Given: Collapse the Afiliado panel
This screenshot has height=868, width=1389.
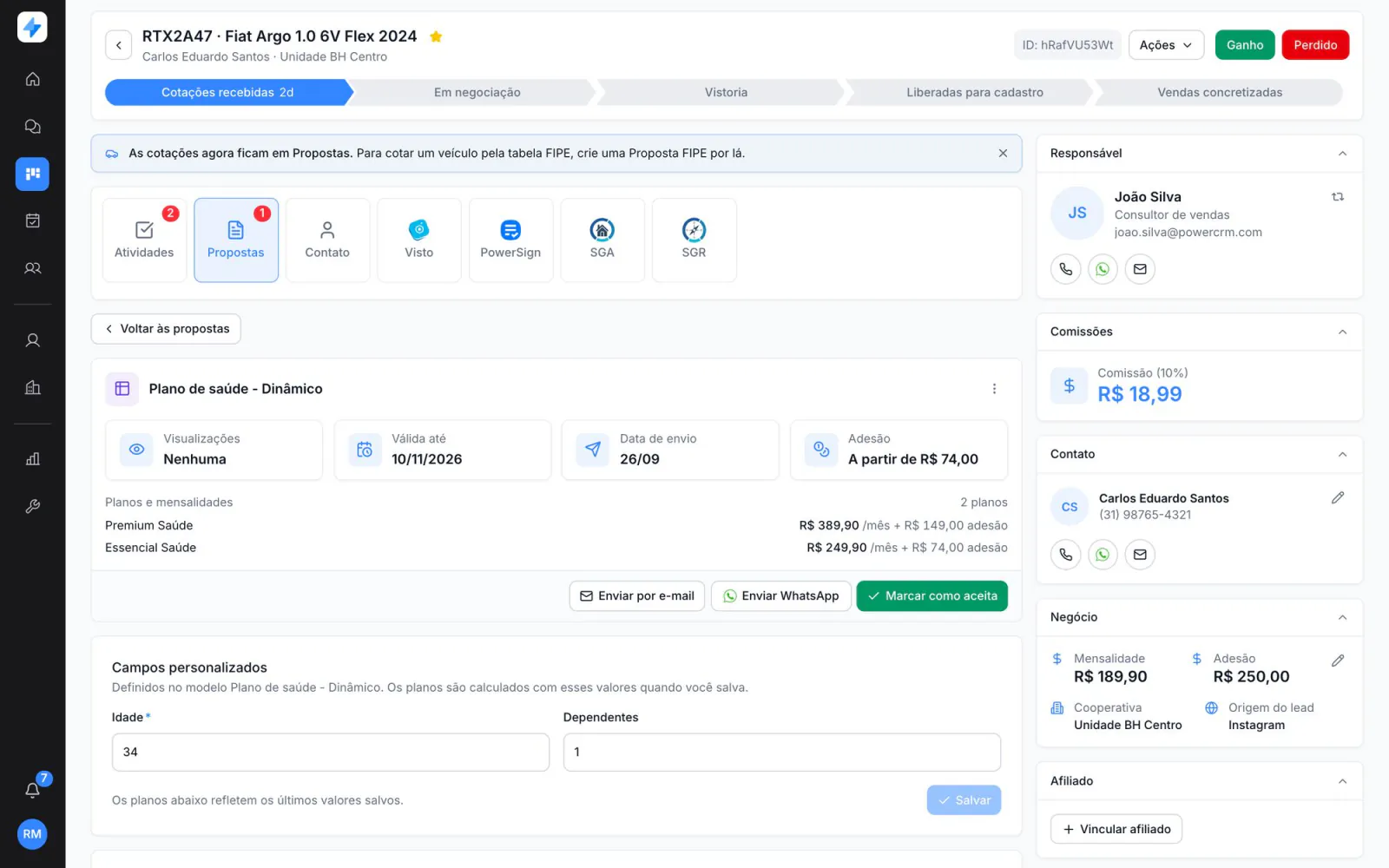Looking at the screenshot, I should [x=1342, y=781].
